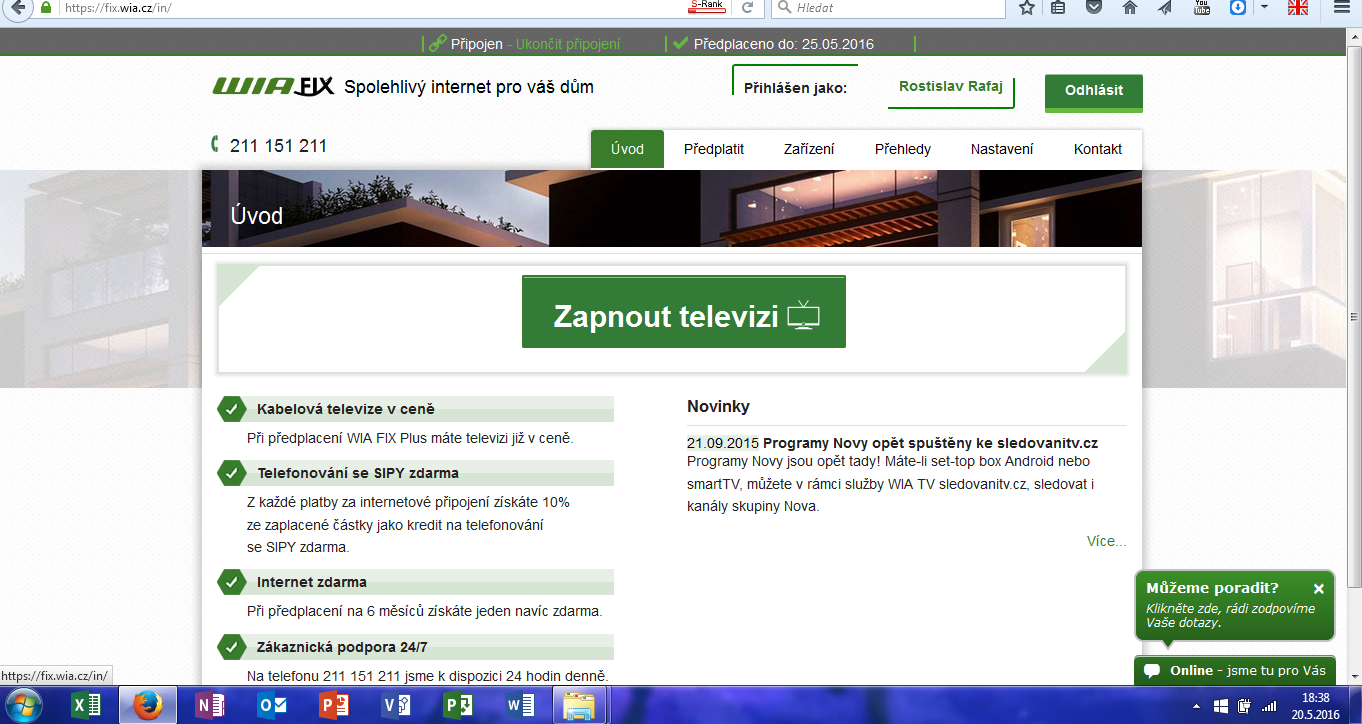Viewport: 1362px width, 724px height.
Task: Show bookmarks list icon
Action: tap(1059, 8)
